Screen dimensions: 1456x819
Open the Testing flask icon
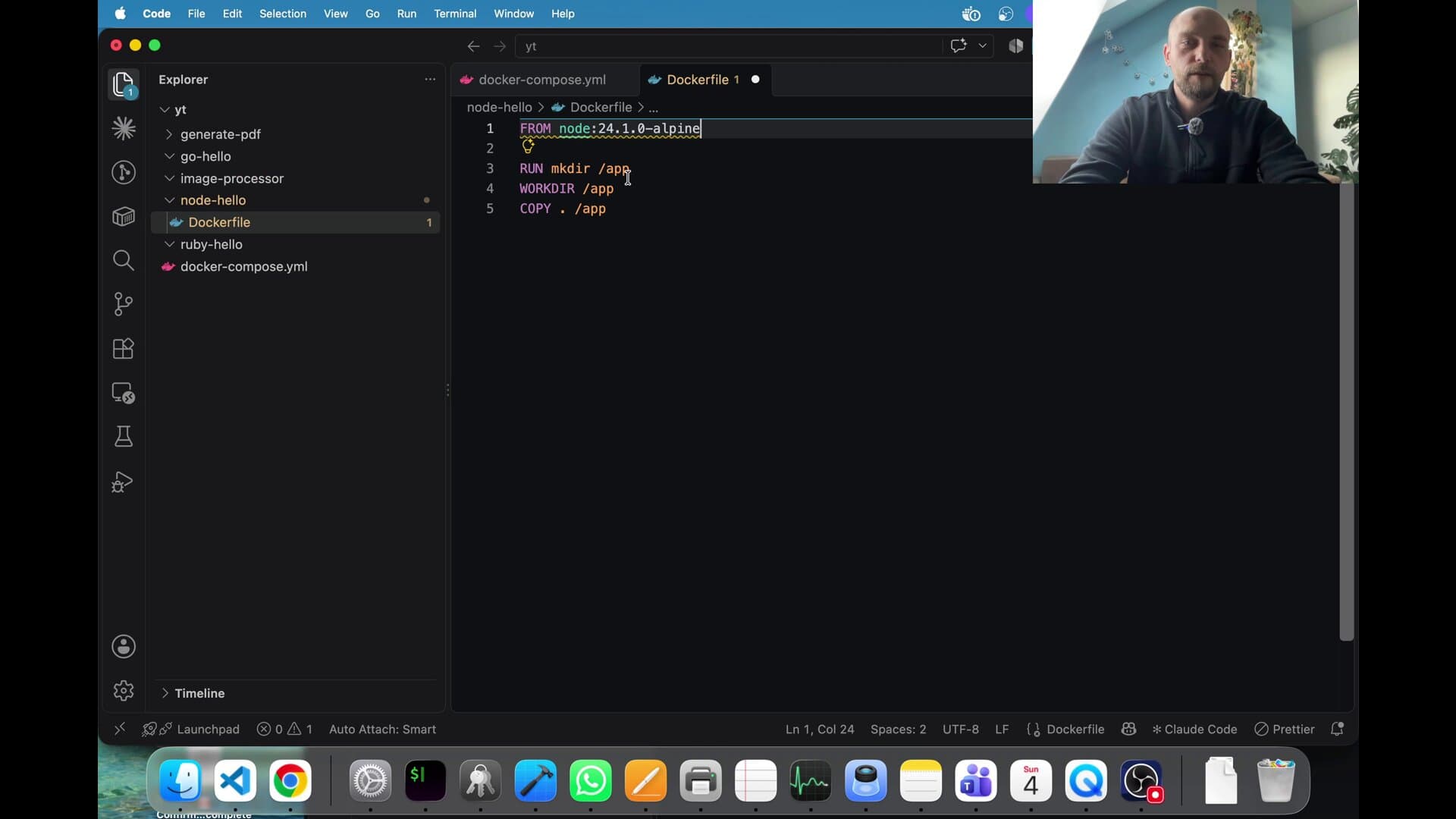[124, 437]
